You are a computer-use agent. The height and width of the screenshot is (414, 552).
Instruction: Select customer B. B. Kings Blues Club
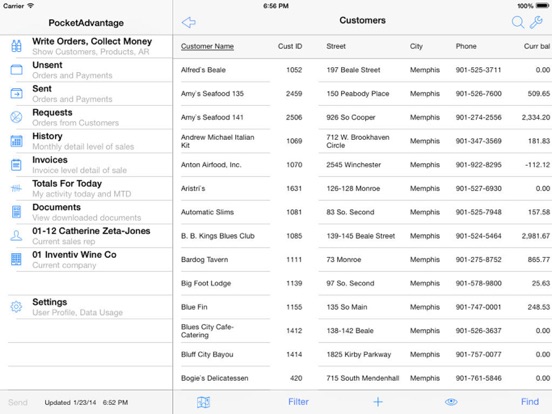click(363, 236)
